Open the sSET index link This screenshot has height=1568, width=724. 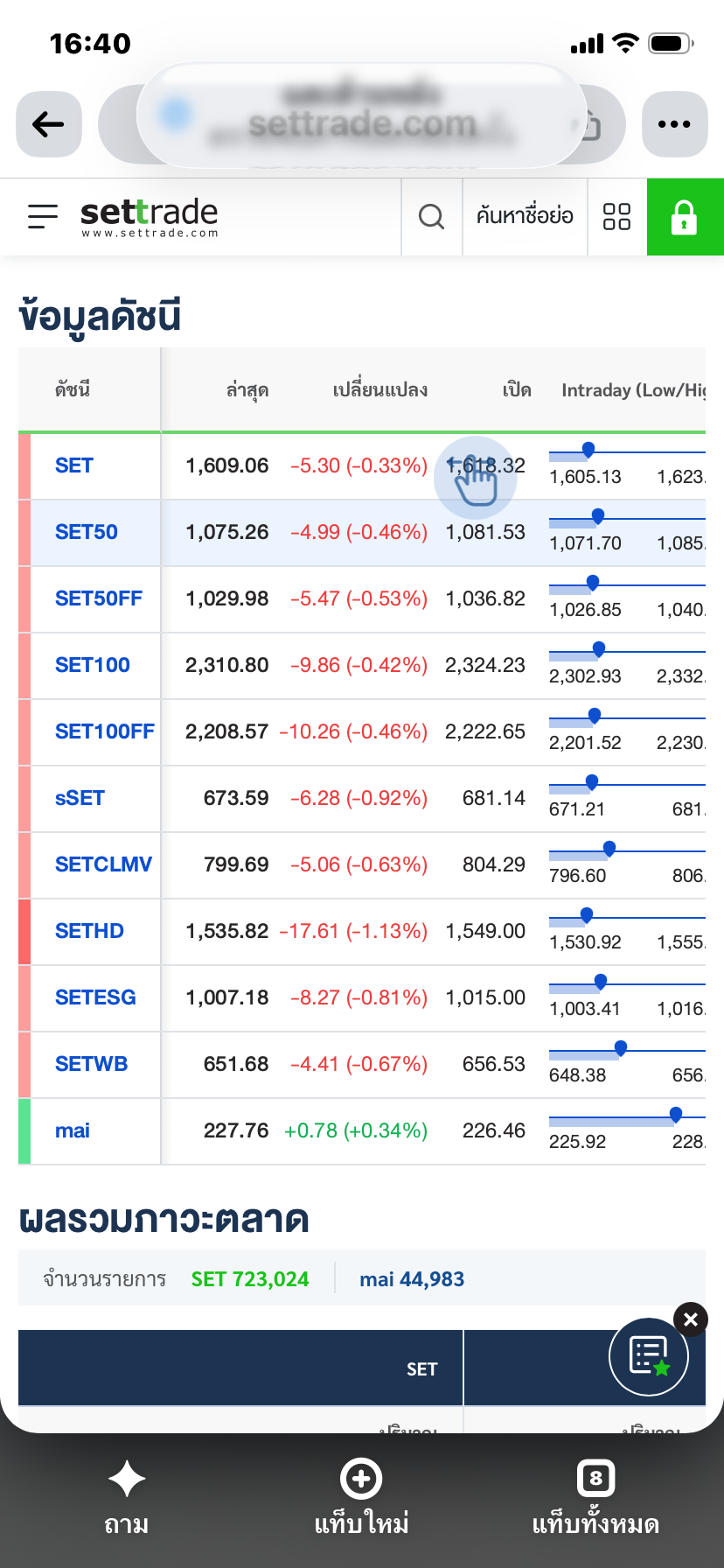pos(80,798)
